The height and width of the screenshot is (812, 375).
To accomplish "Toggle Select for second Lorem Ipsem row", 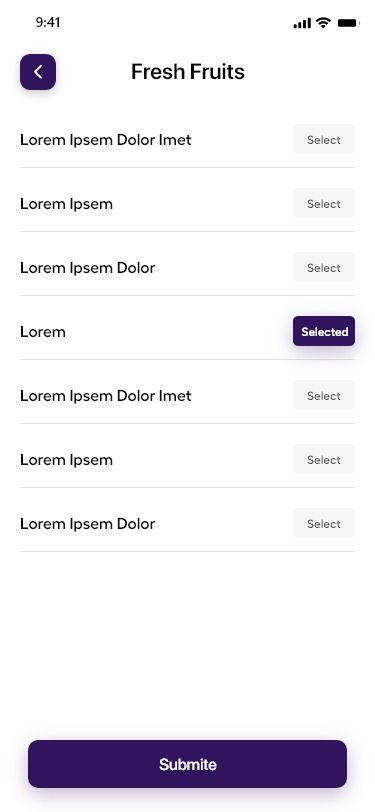I will click(x=324, y=459).
